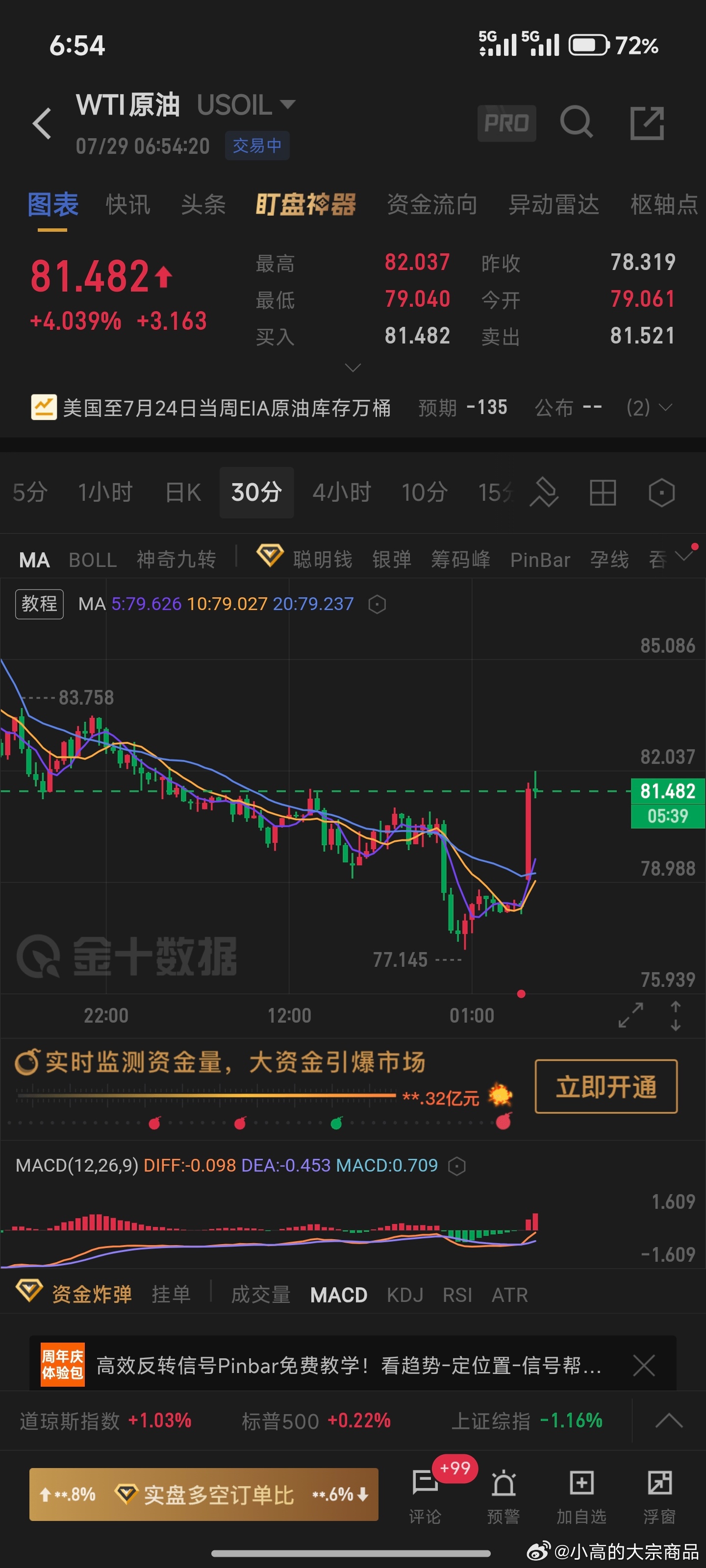The width and height of the screenshot is (706, 1568).
Task: Open the search magnifier icon
Action: tap(576, 122)
